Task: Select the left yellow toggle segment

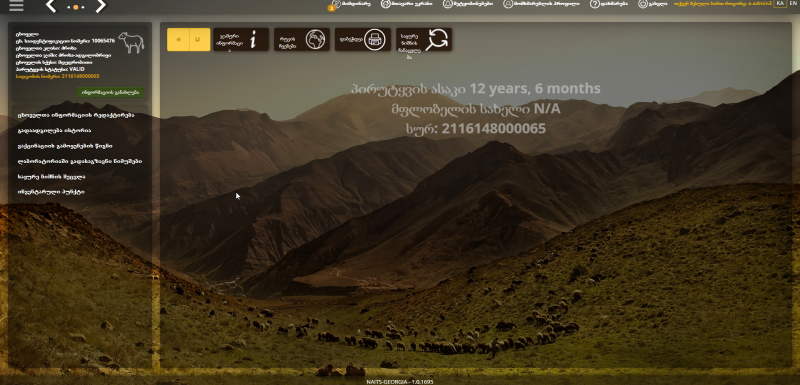Action: [178, 39]
